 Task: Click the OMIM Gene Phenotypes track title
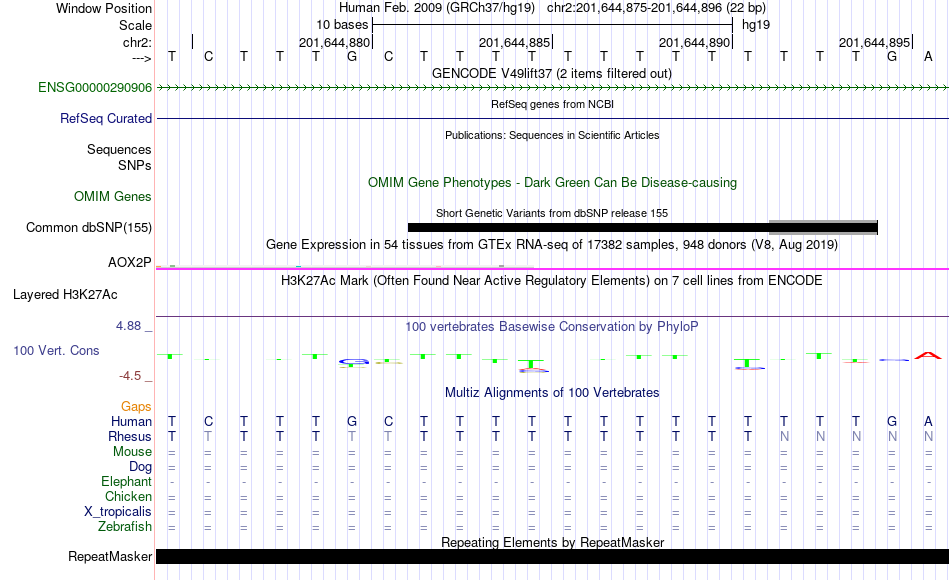552,182
